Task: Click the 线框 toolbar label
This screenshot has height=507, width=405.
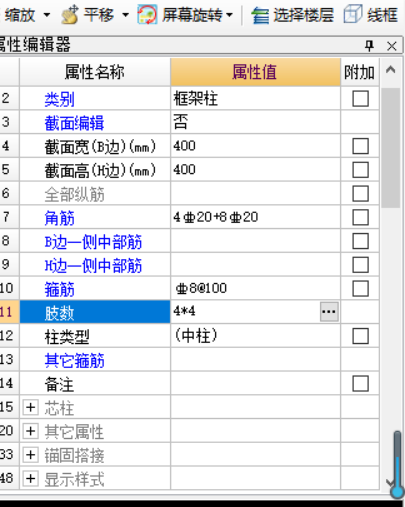Action: click(382, 15)
